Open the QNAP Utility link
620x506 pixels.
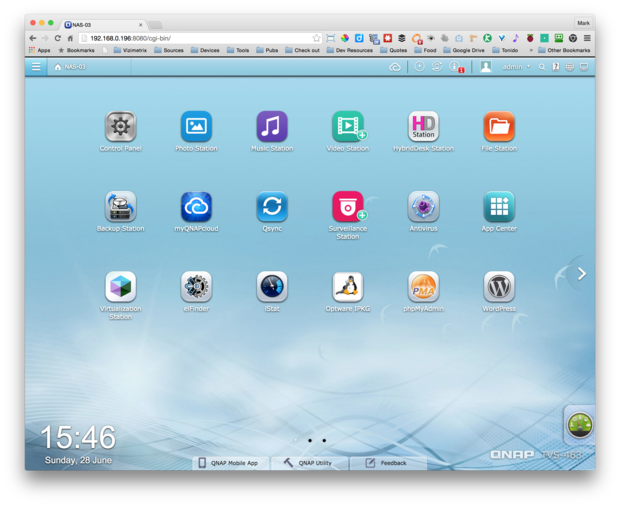[310, 463]
